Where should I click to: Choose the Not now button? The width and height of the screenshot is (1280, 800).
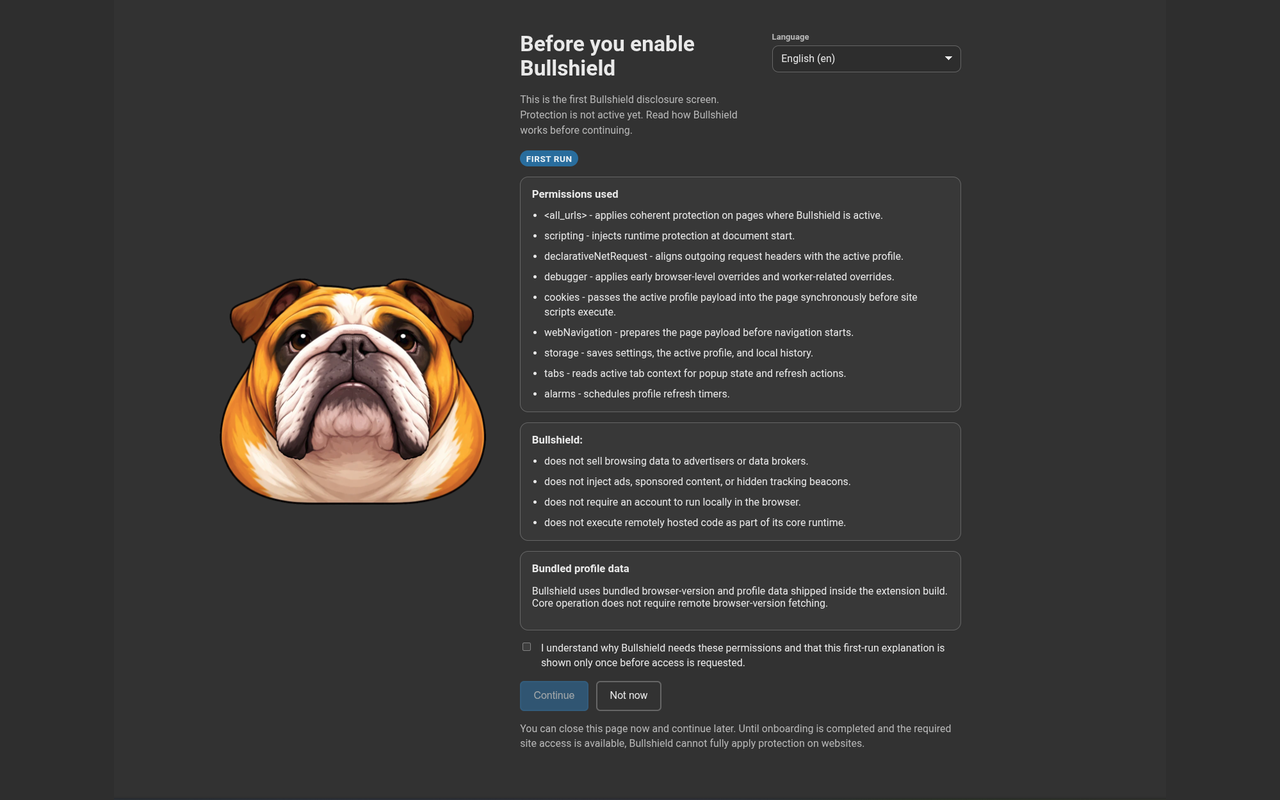(x=629, y=696)
